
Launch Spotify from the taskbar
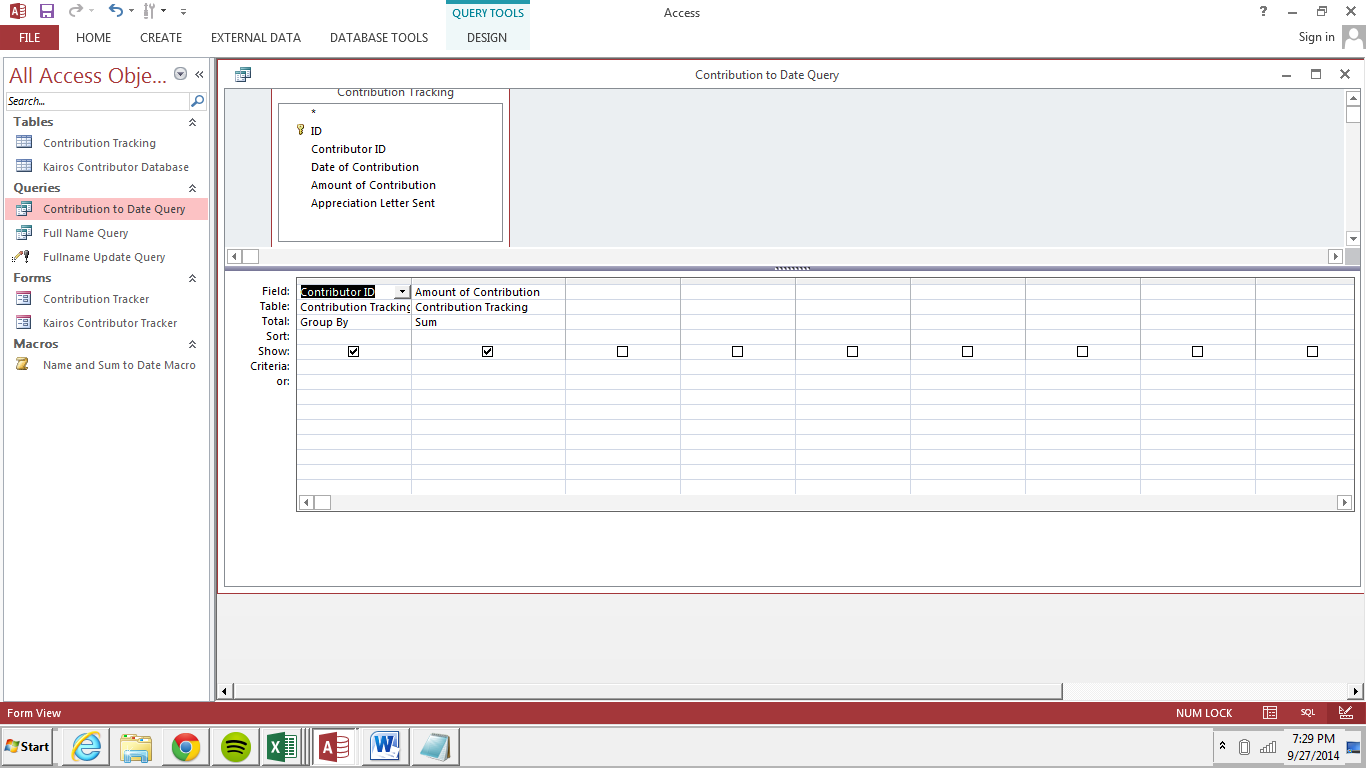click(x=235, y=747)
